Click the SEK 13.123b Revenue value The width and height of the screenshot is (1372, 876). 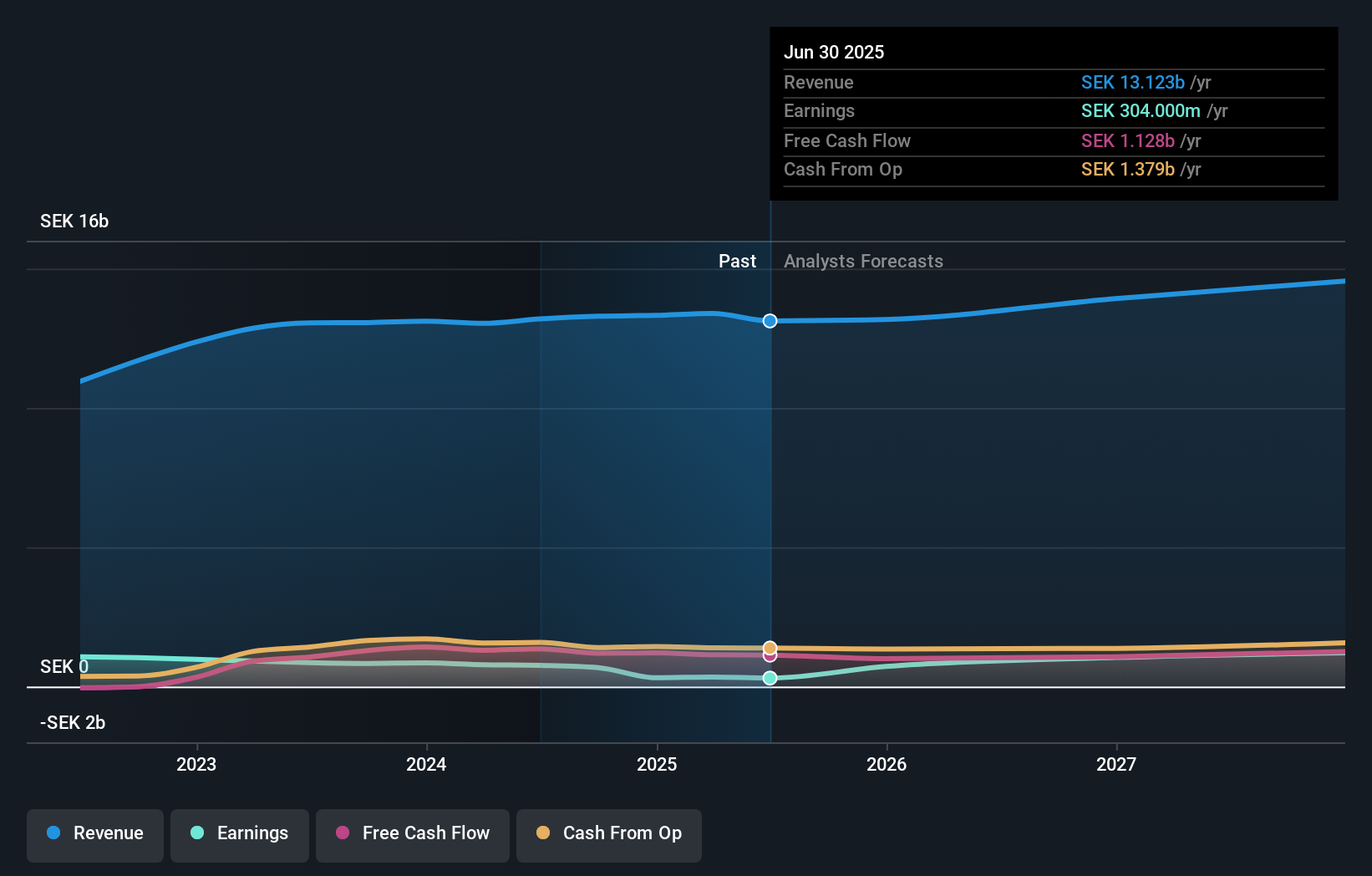pos(1134,82)
